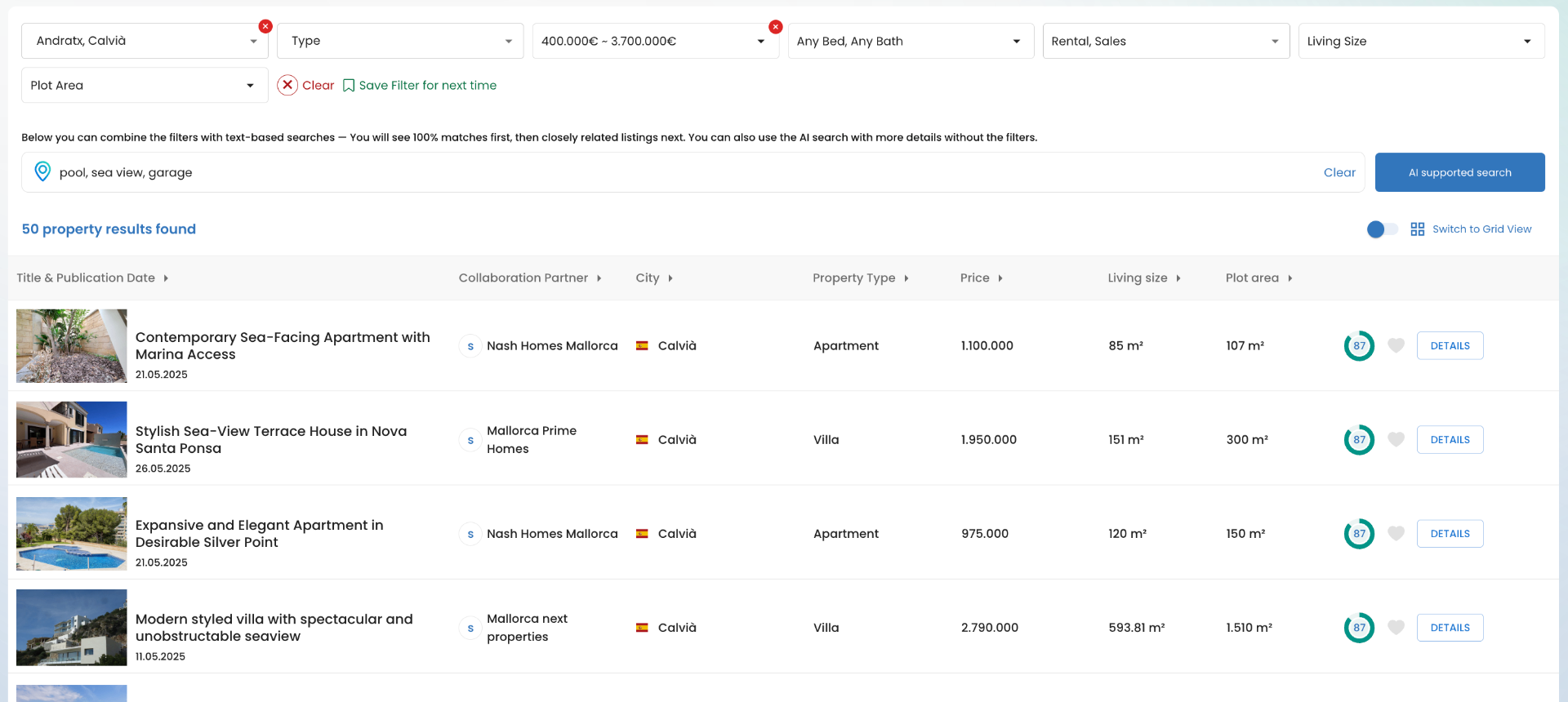Open the Living Size dropdown

[x=1421, y=41]
